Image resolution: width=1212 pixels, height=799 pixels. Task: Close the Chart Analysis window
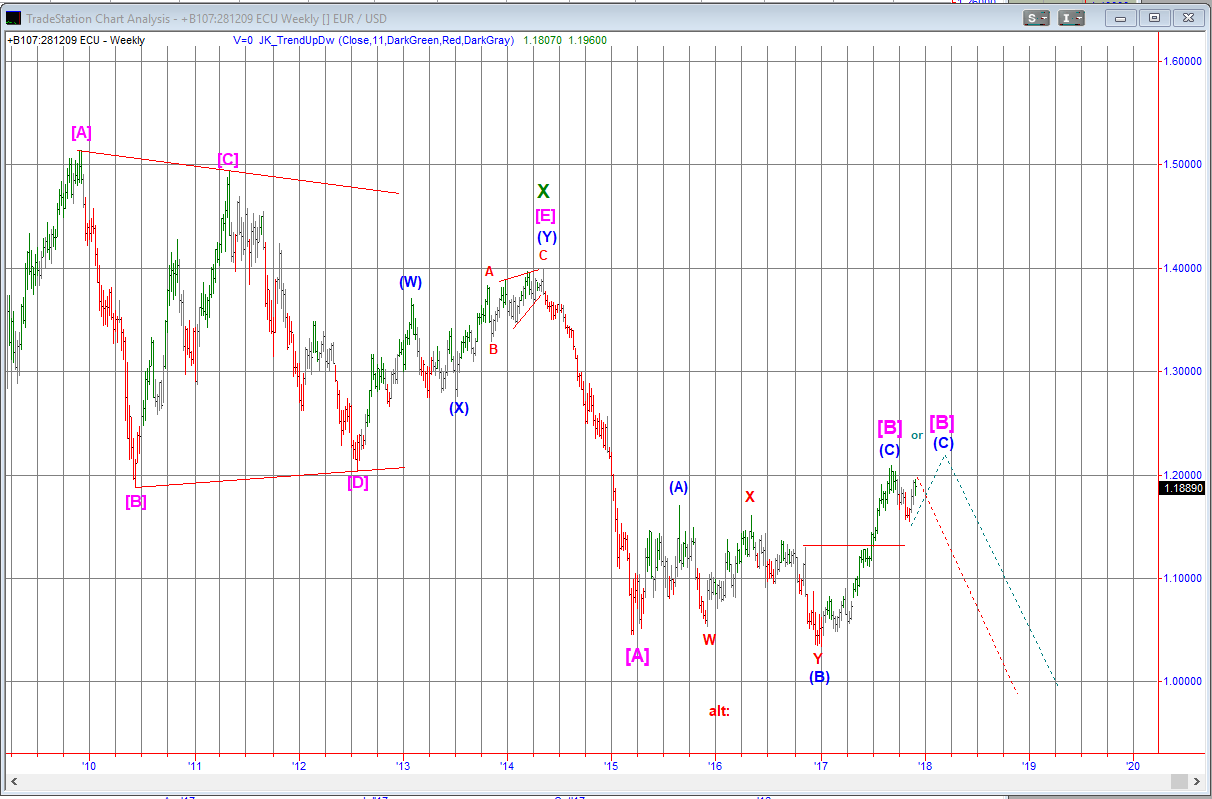click(1188, 18)
